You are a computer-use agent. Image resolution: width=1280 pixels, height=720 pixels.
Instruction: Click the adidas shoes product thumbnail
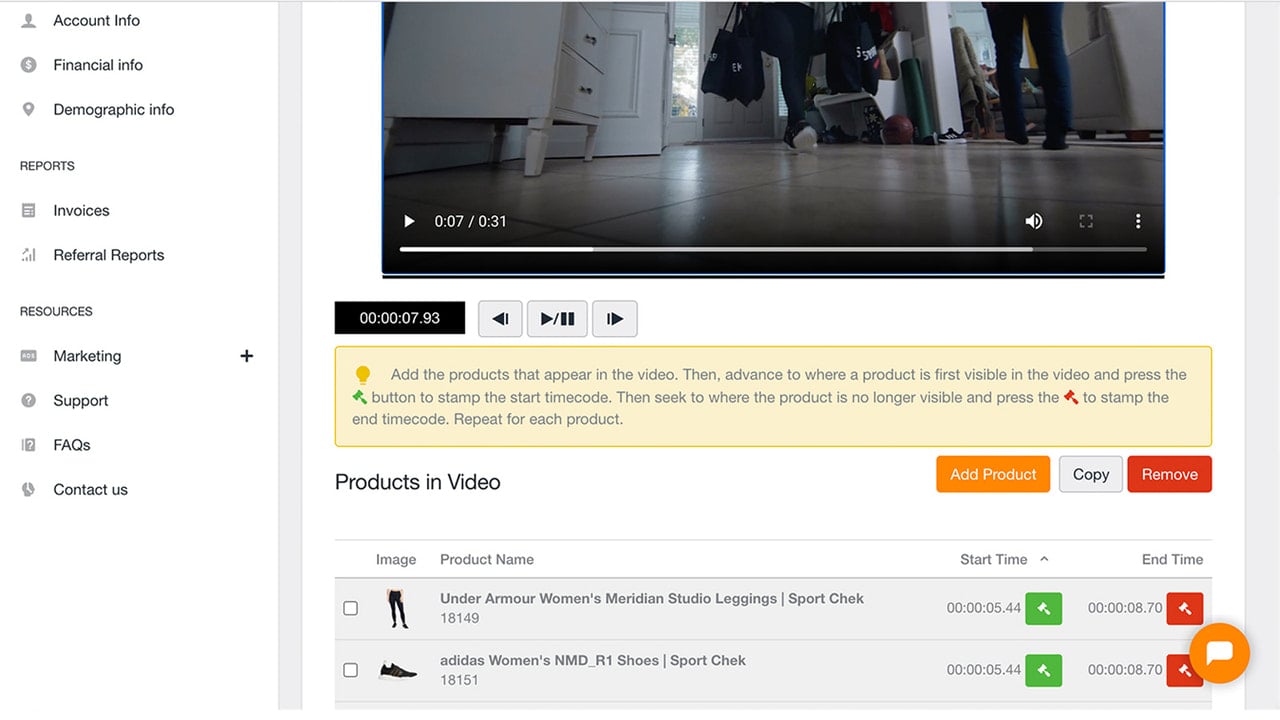point(398,670)
